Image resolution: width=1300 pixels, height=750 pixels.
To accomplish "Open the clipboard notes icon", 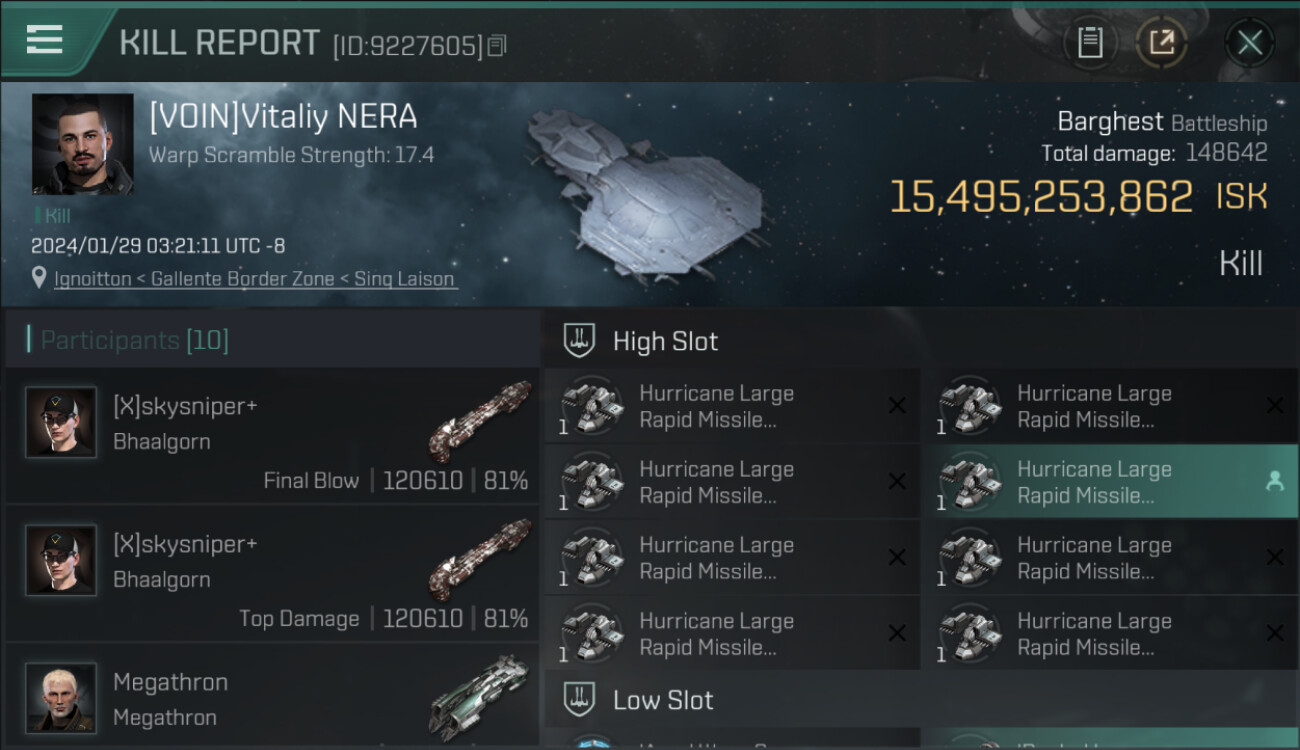I will 1090,42.
